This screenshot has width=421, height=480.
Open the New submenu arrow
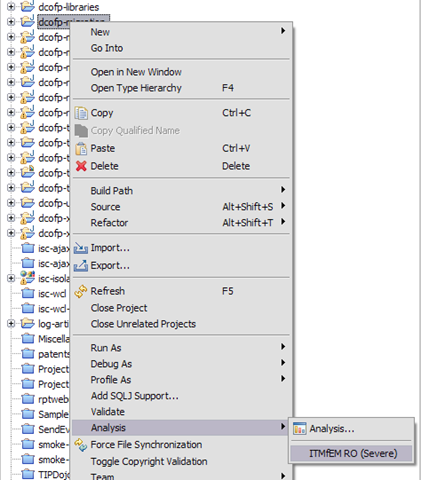283,31
